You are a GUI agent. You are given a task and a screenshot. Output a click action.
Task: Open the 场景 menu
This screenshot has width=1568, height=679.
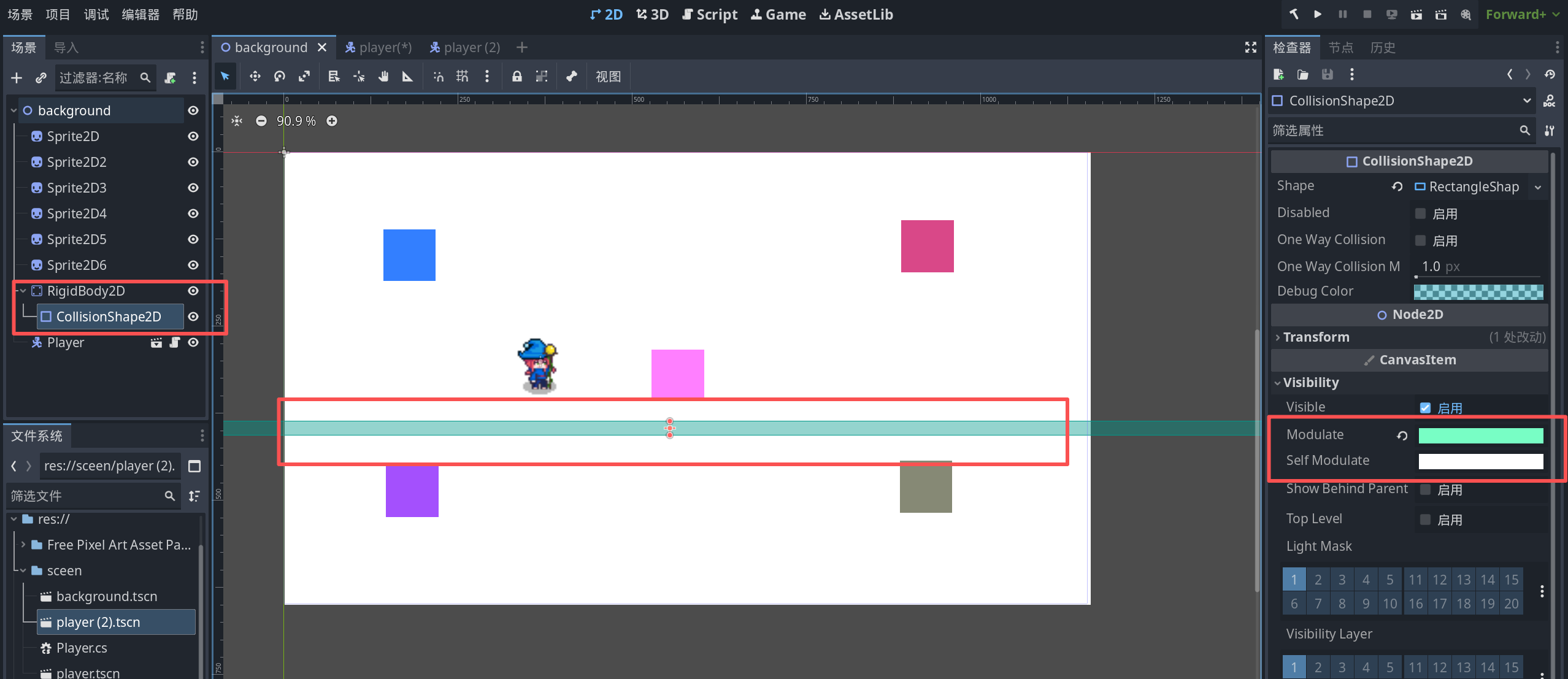[x=20, y=14]
